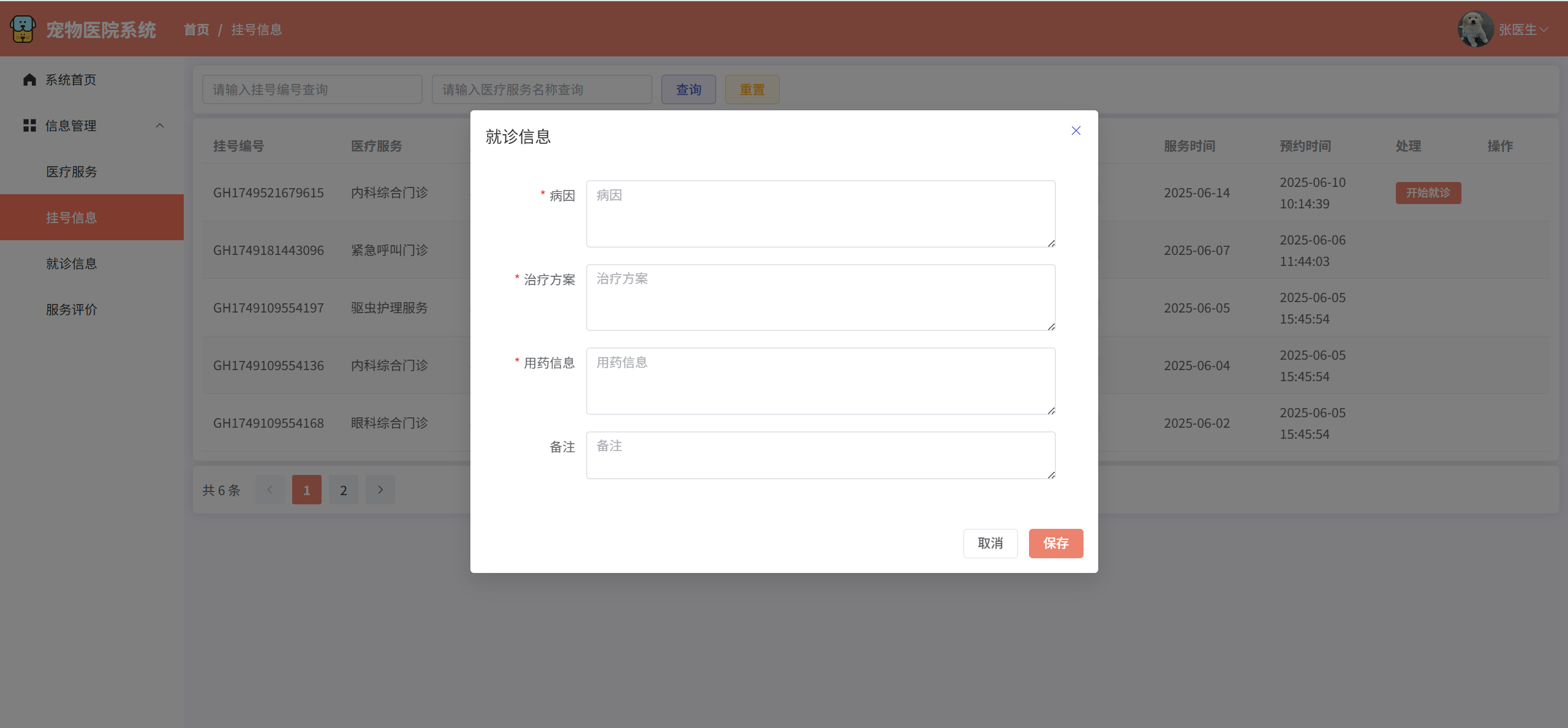
Task: Focus the 病因 text area
Action: point(820,214)
